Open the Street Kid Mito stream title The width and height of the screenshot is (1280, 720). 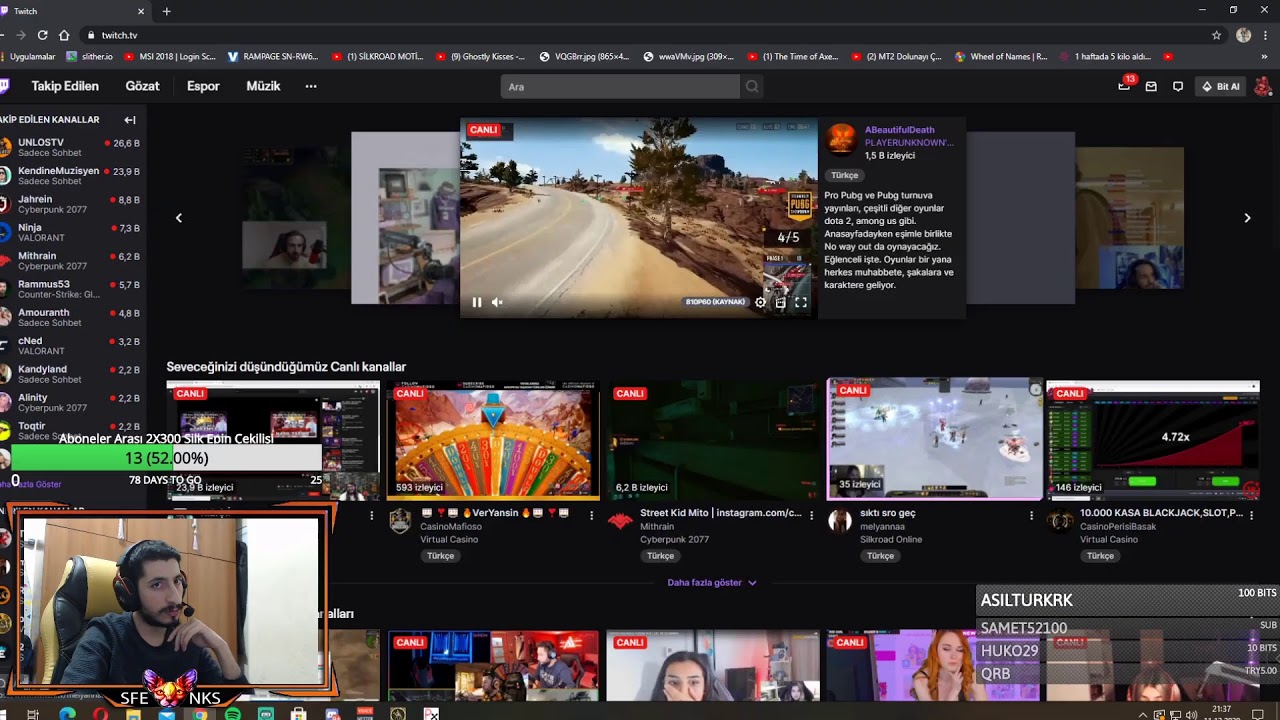pos(720,513)
